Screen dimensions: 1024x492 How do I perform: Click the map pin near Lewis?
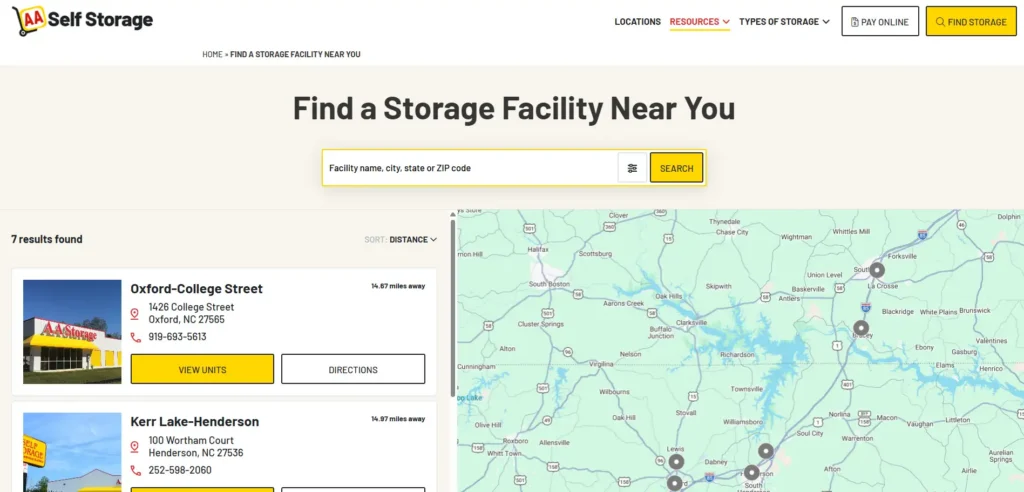pos(676,463)
